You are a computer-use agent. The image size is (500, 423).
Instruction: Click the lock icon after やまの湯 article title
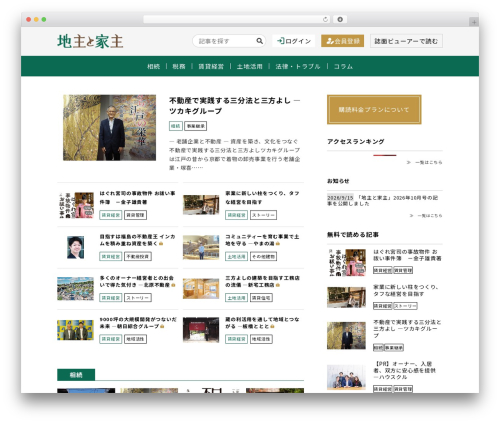(x=278, y=244)
